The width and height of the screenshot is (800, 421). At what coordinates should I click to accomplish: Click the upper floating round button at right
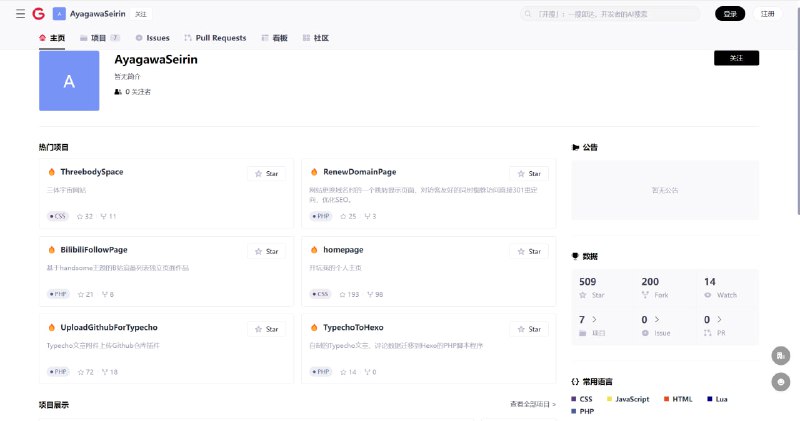point(781,355)
